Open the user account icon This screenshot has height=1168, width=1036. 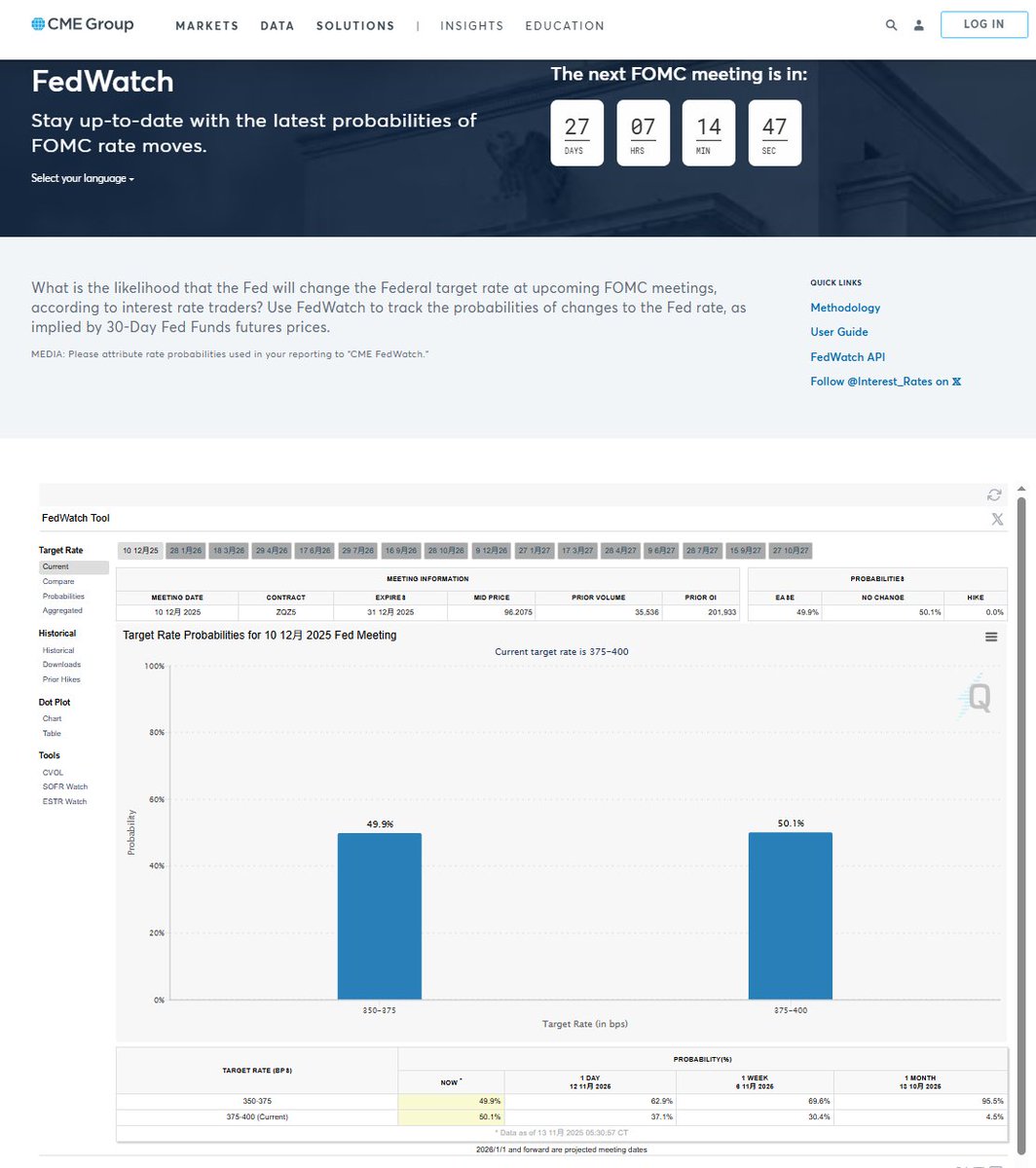pos(918,25)
